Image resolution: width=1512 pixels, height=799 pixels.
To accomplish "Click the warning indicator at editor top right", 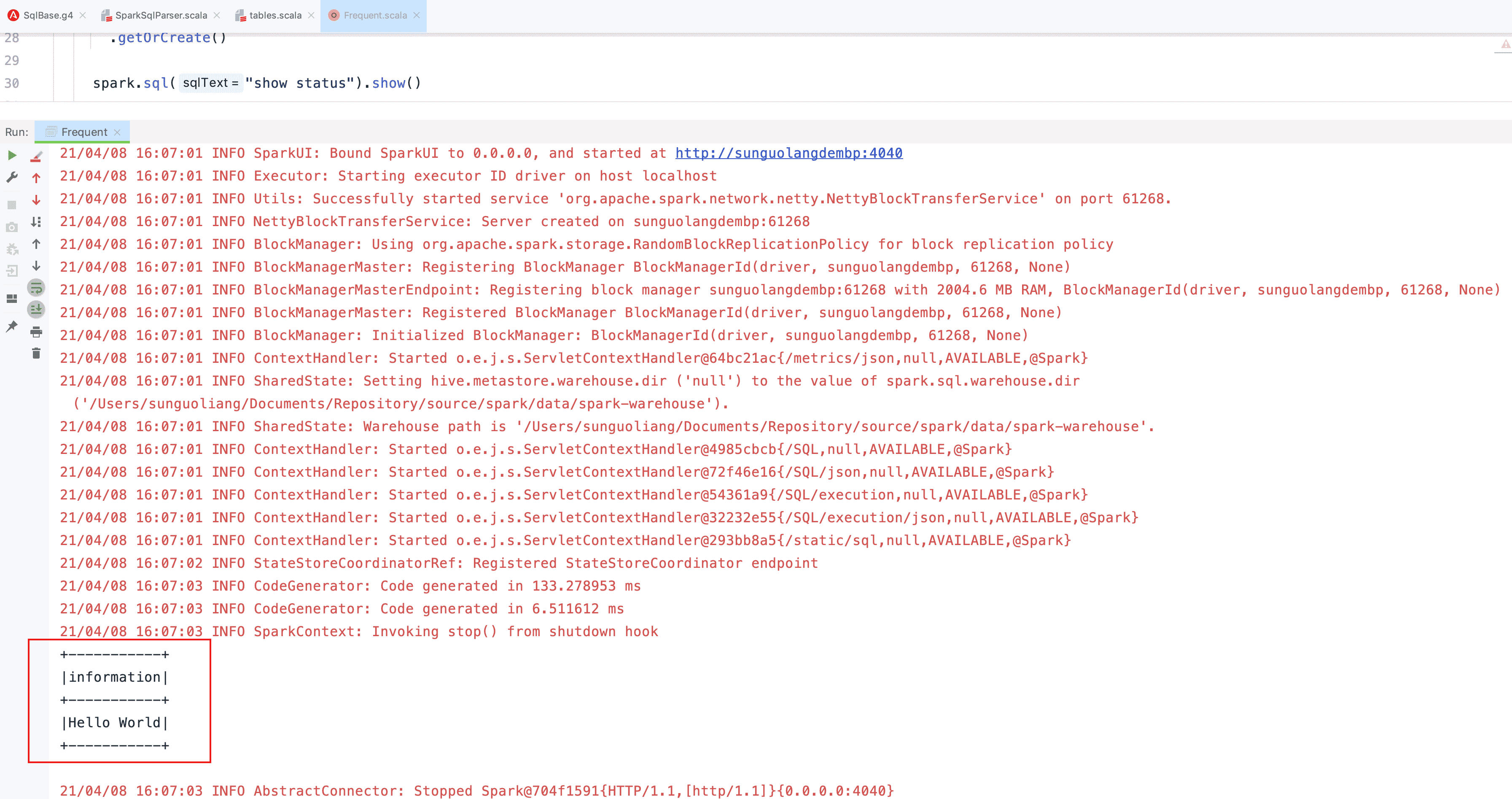I will 1506,44.
